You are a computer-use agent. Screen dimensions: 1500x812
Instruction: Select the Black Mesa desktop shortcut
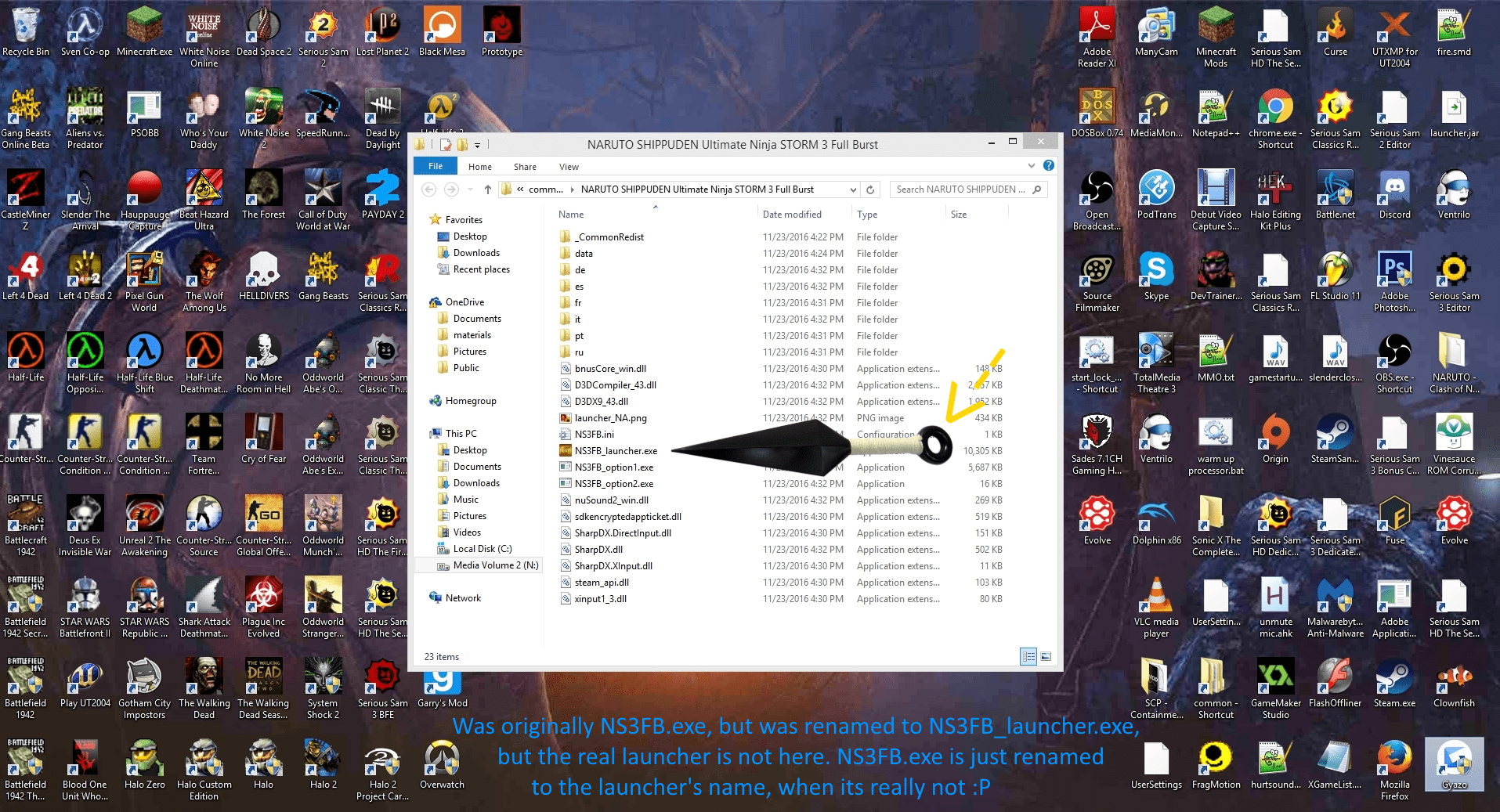point(442,31)
